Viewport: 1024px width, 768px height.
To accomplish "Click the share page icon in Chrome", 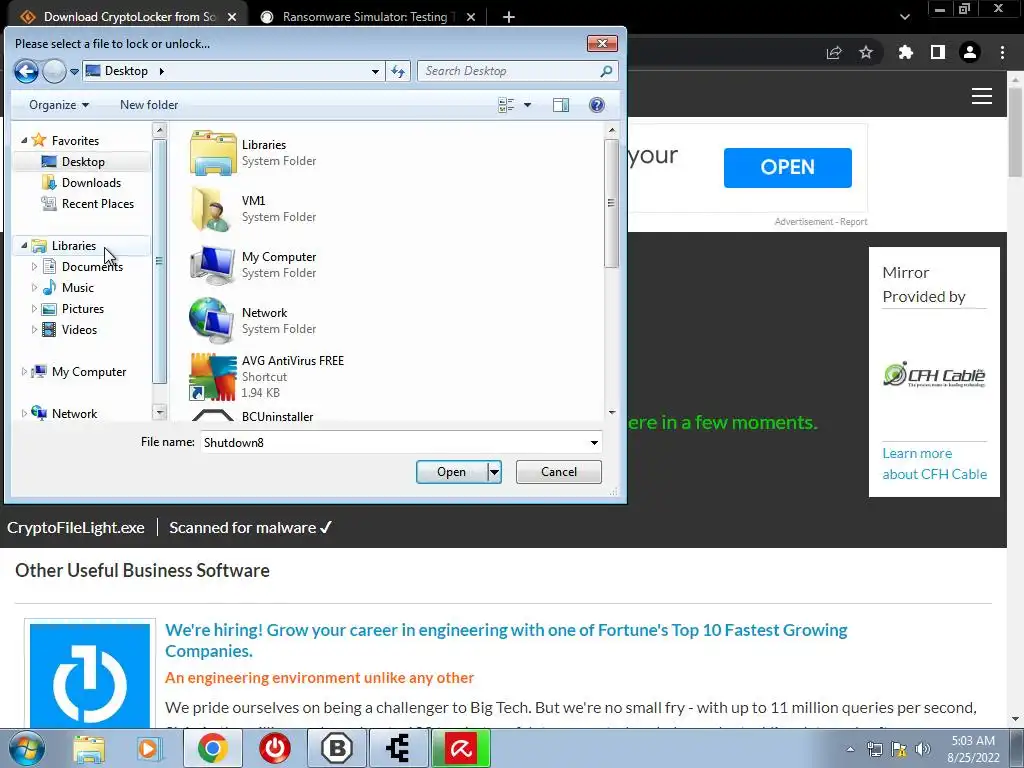I will click(834, 52).
